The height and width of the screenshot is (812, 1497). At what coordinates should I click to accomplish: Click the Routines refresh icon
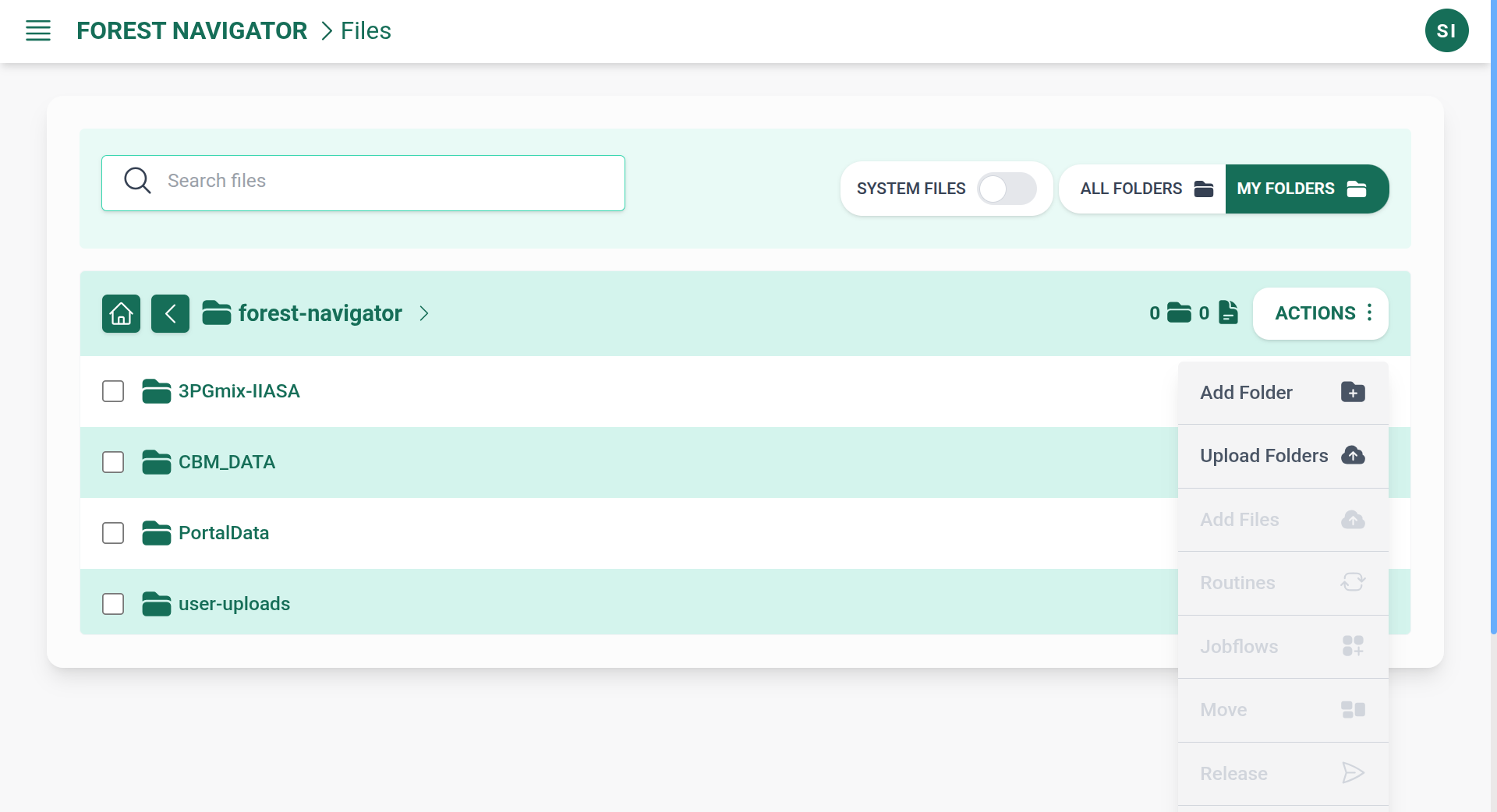1353,582
